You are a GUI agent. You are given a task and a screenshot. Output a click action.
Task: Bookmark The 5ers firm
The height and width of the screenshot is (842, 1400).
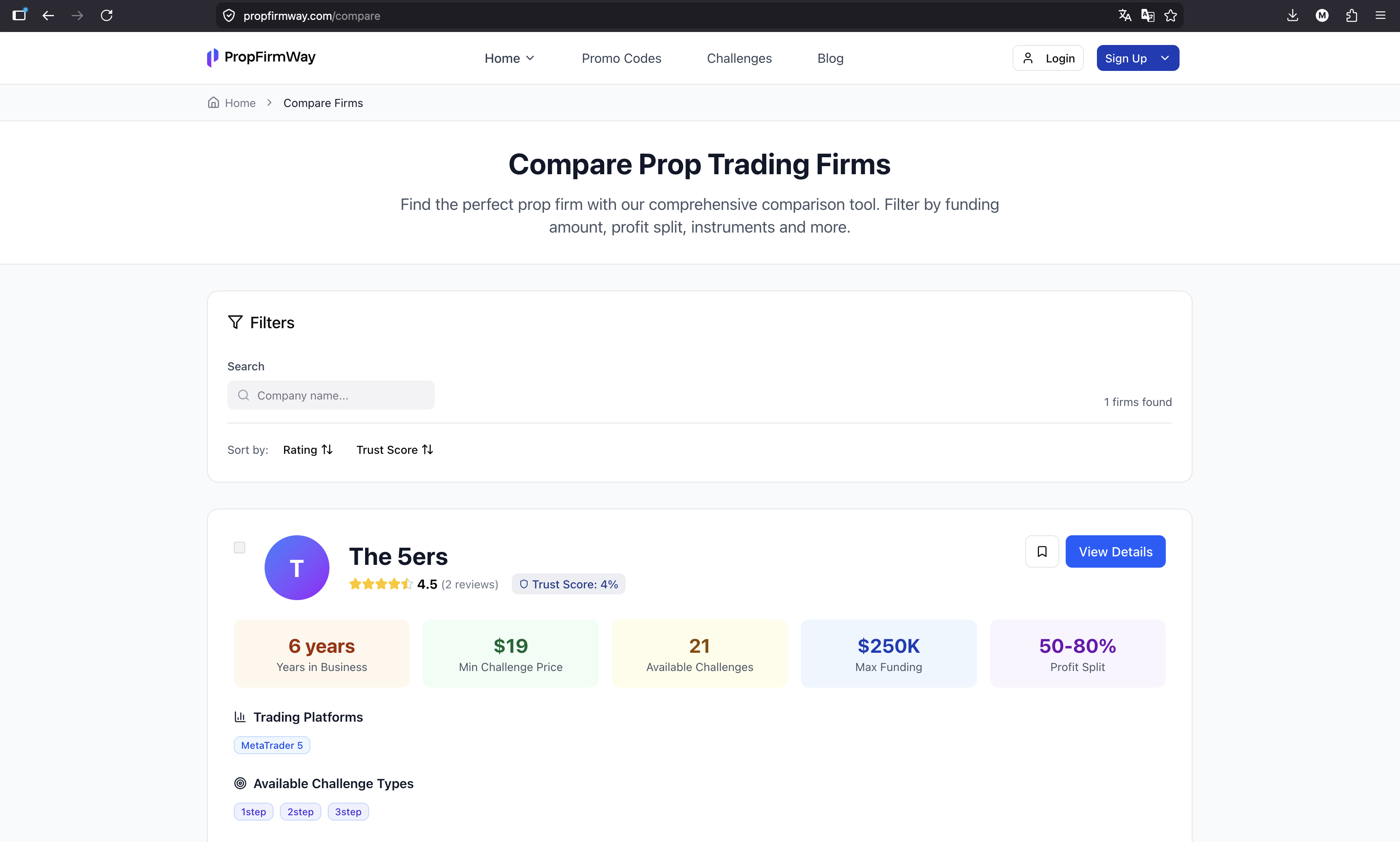tap(1041, 551)
